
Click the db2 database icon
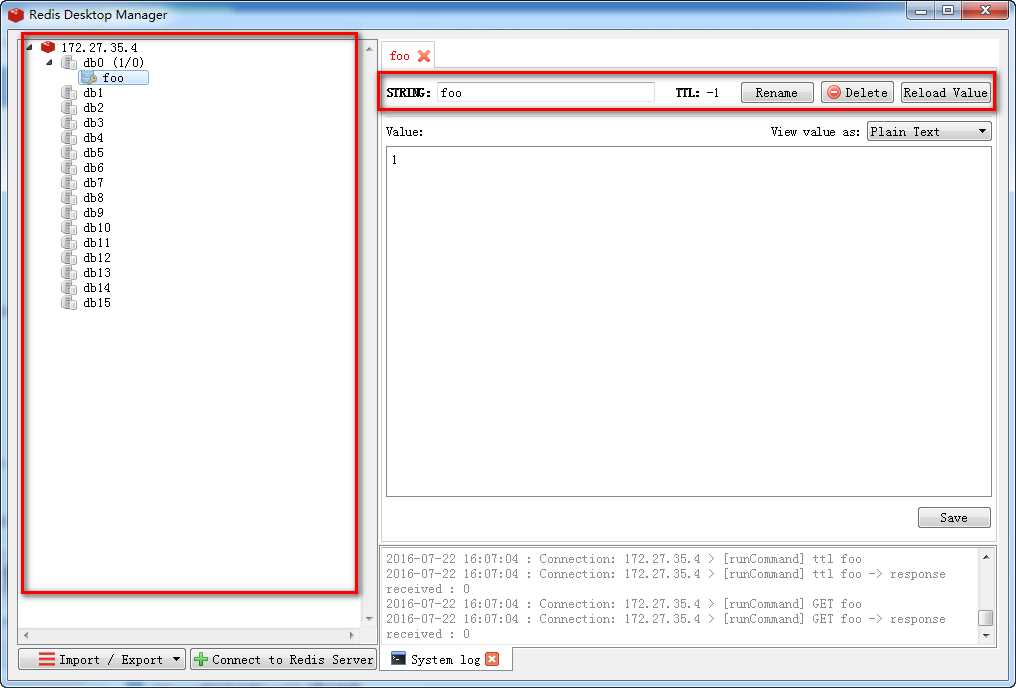69,108
